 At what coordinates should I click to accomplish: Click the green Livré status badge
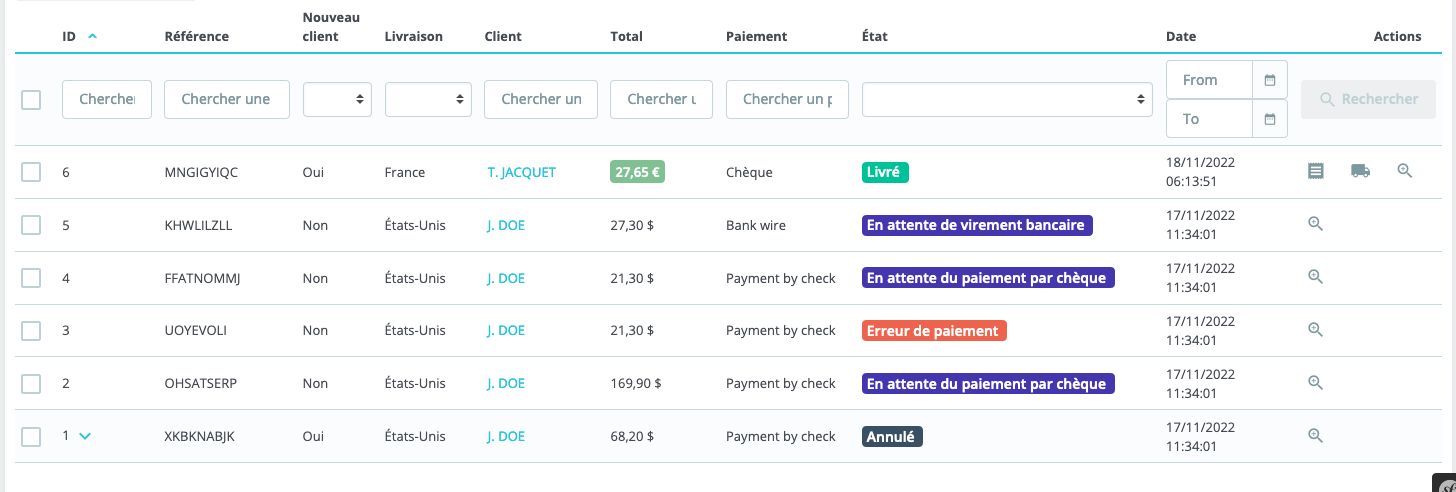coord(885,172)
